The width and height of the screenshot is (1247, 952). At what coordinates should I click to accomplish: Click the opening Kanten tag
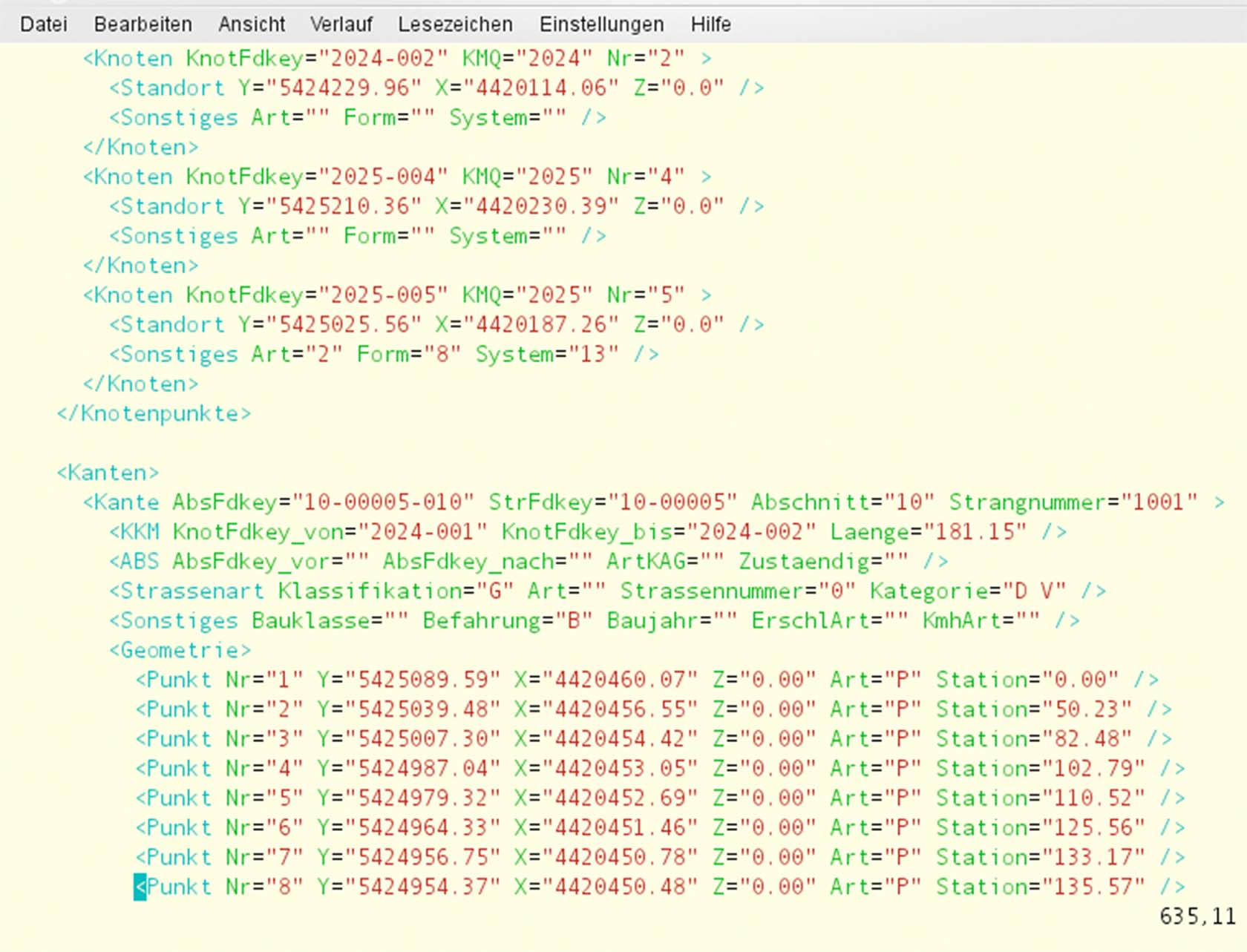[108, 473]
